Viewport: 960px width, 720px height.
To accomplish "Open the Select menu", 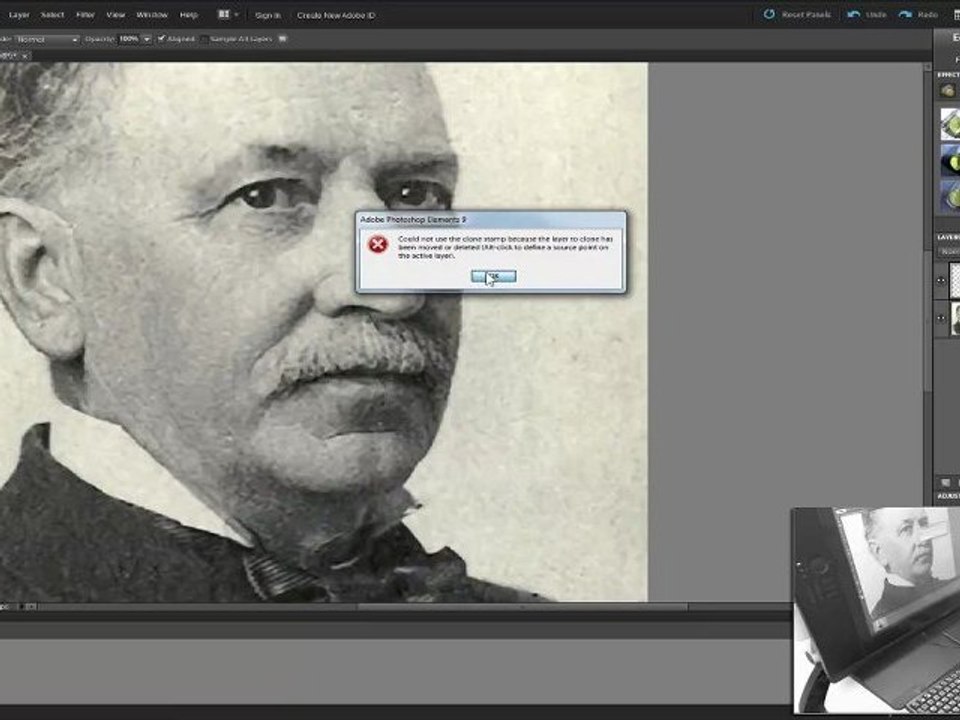I will (x=52, y=15).
